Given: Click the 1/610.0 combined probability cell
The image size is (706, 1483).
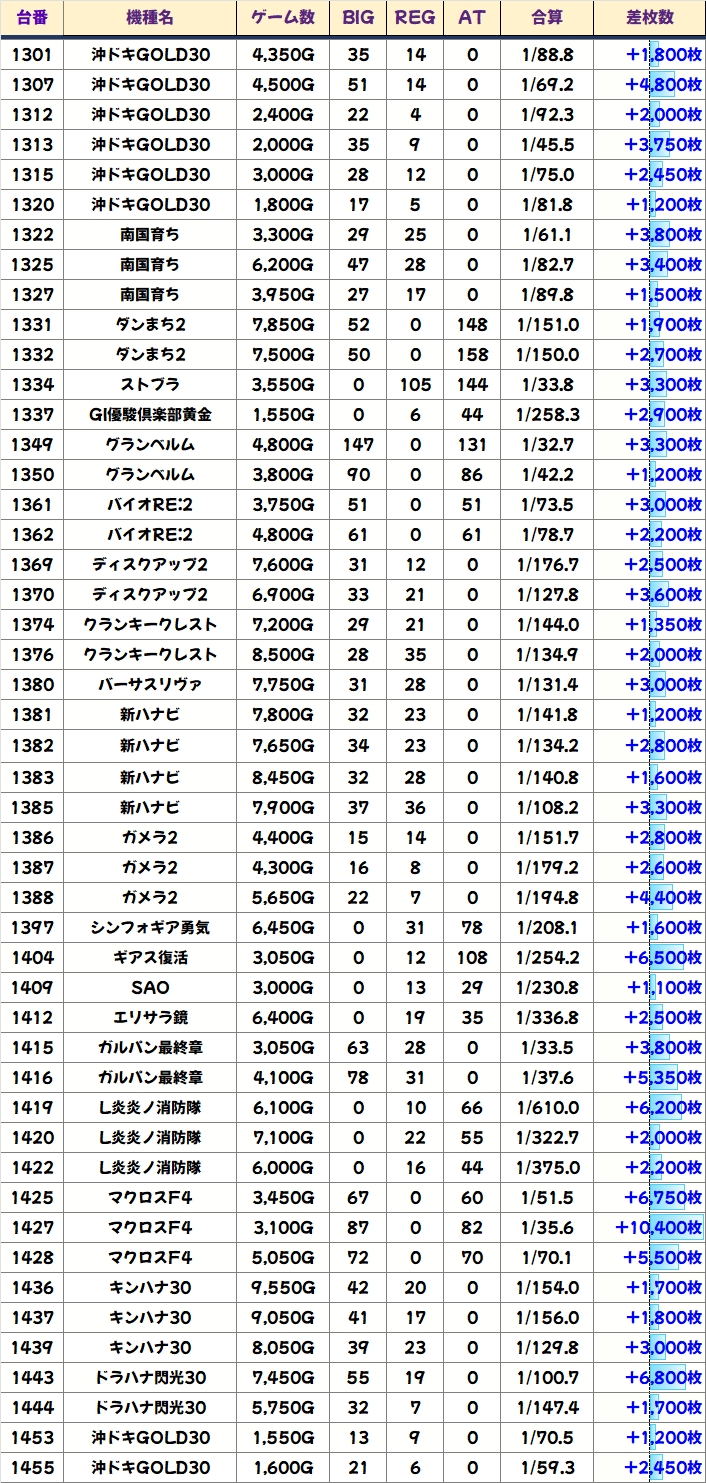Looking at the screenshot, I should [547, 1107].
